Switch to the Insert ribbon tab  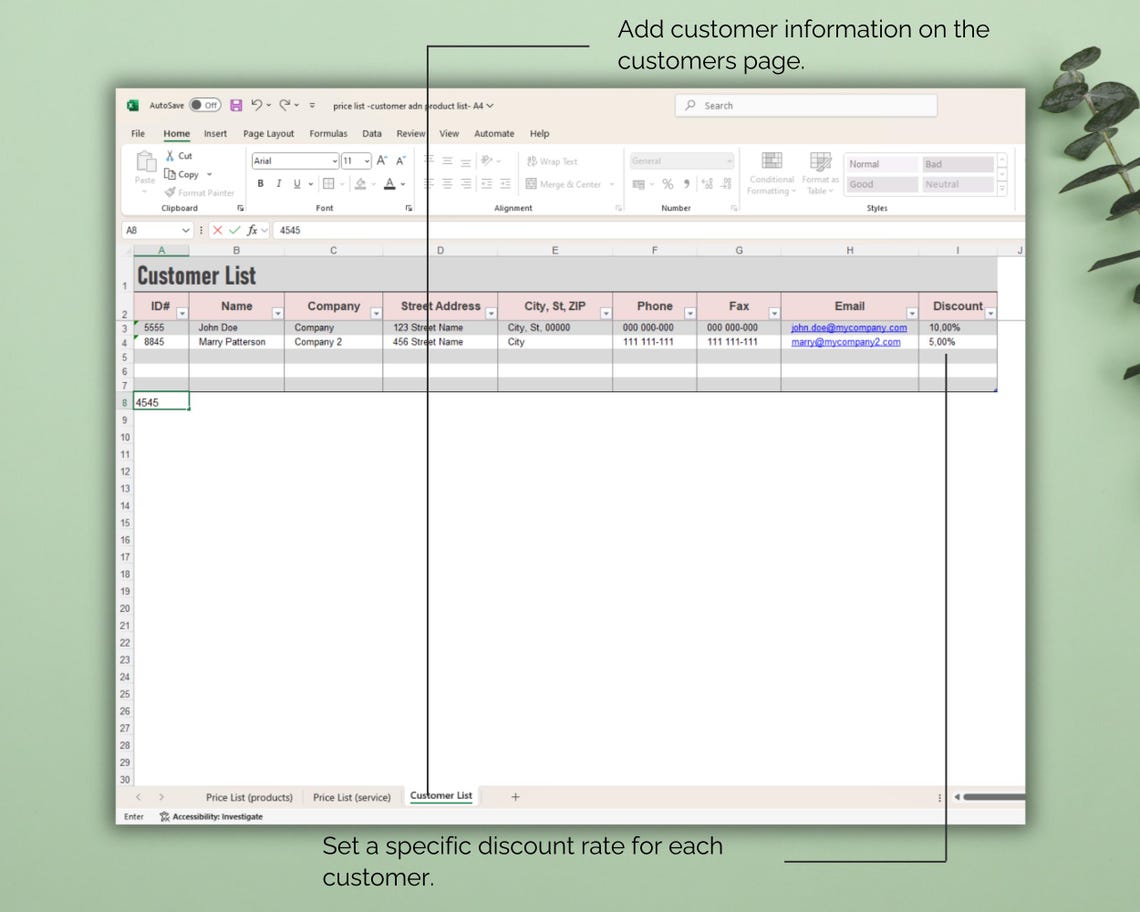tap(215, 134)
